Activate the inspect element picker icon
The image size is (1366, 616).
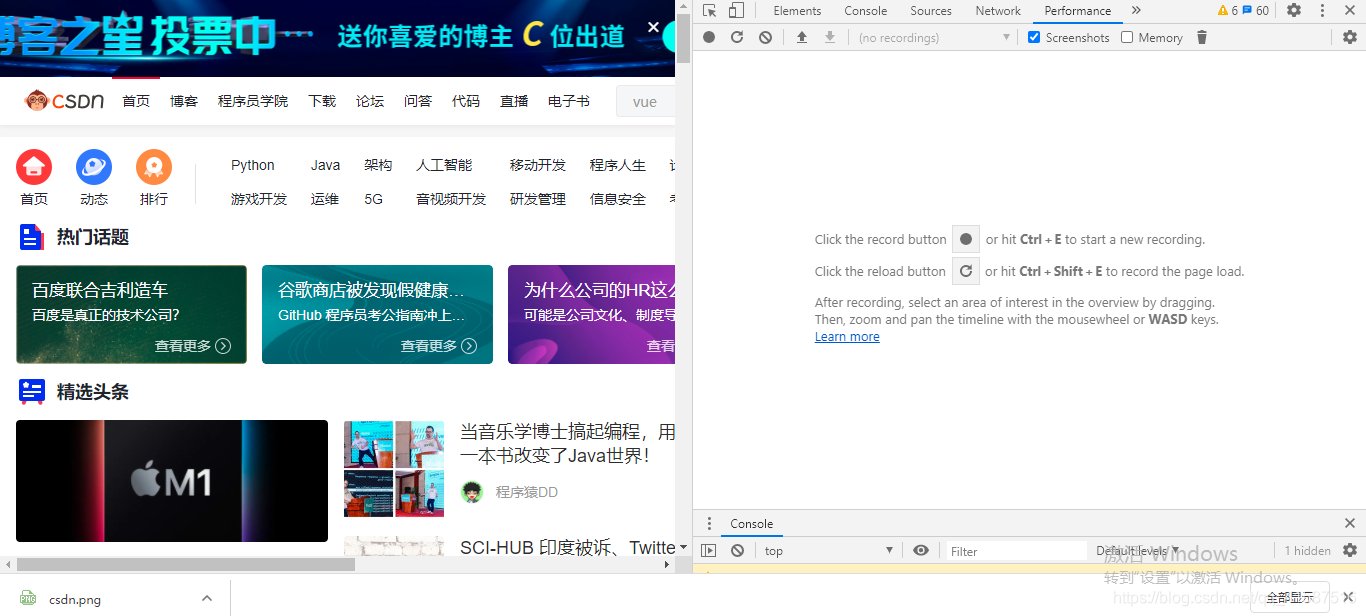pos(709,11)
